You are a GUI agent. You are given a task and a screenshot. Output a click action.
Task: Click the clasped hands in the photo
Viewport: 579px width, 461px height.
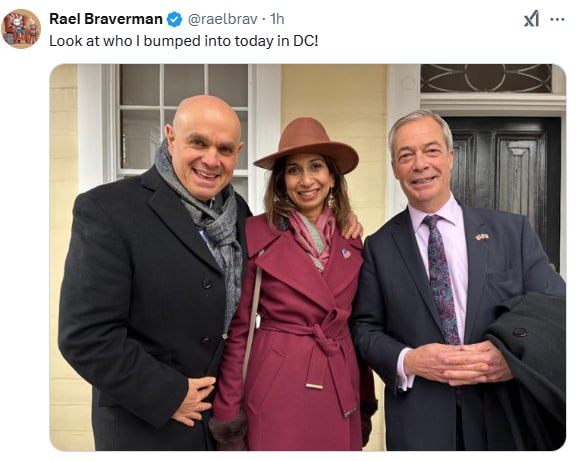pyautogui.click(x=458, y=363)
